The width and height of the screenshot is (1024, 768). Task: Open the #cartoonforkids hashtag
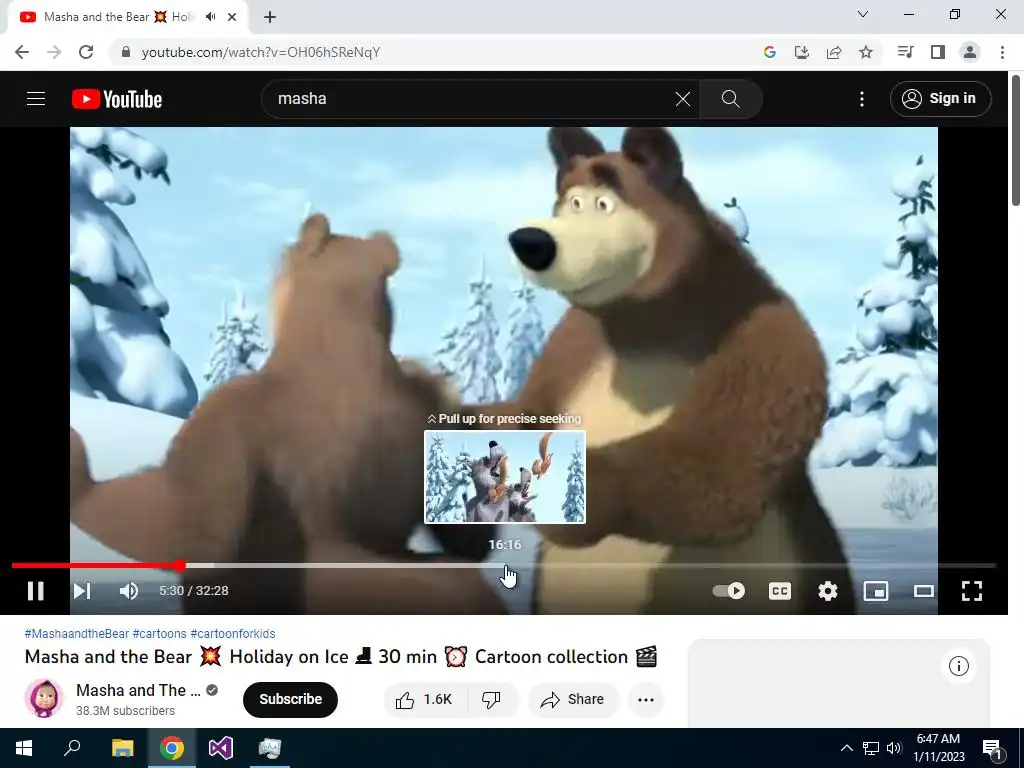click(x=232, y=633)
